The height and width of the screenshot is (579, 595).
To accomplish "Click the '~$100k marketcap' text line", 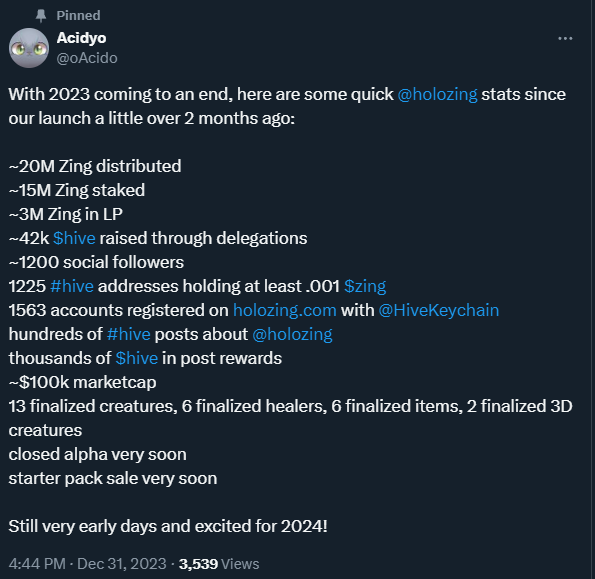I will click(82, 382).
